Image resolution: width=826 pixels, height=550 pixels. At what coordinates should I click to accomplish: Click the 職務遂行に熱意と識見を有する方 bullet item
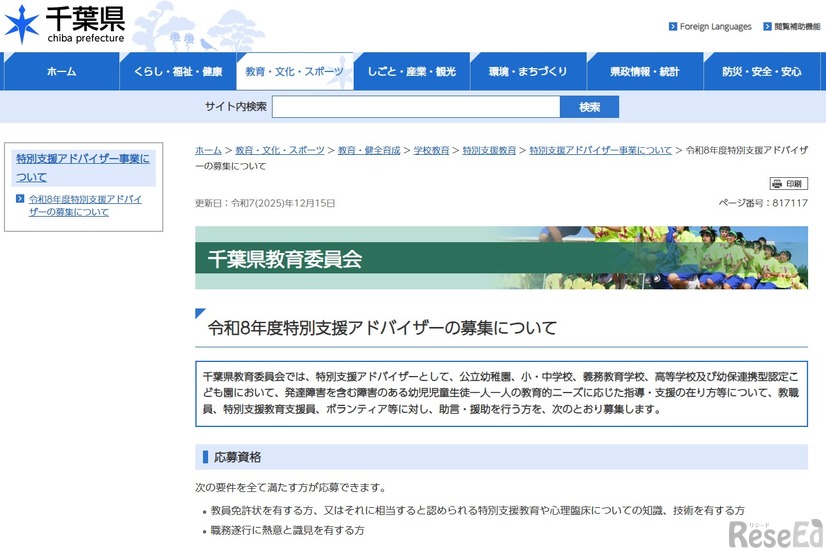287,530
